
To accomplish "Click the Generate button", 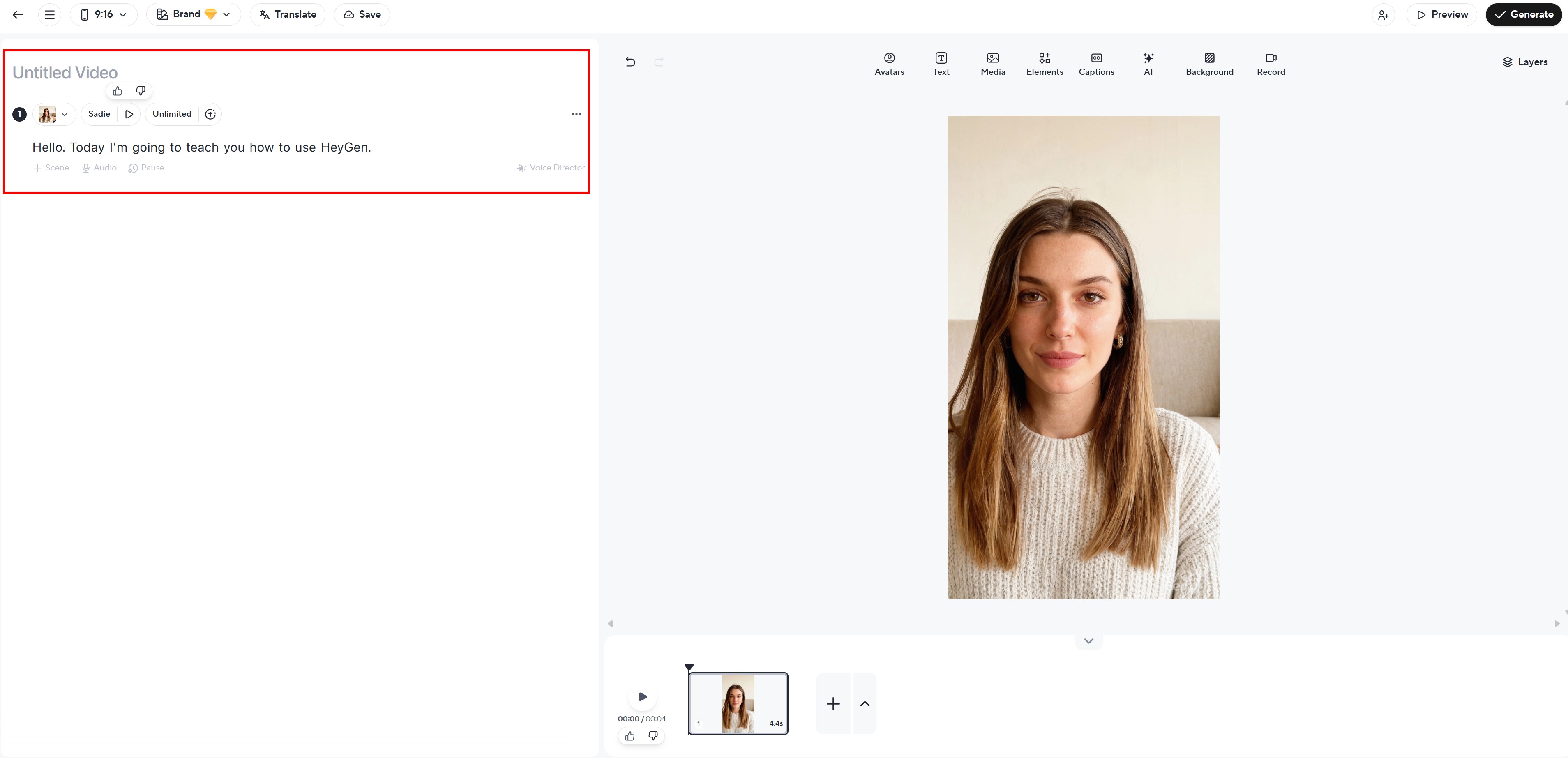I will click(x=1523, y=15).
